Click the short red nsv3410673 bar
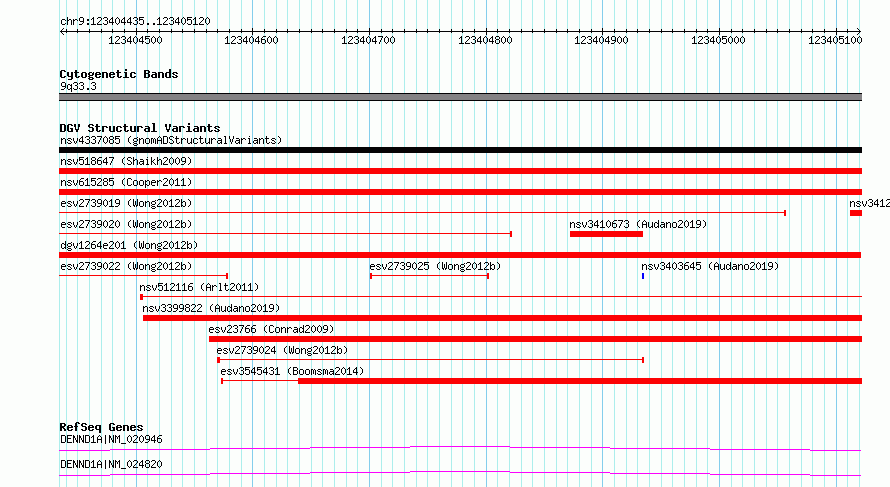 pos(606,234)
